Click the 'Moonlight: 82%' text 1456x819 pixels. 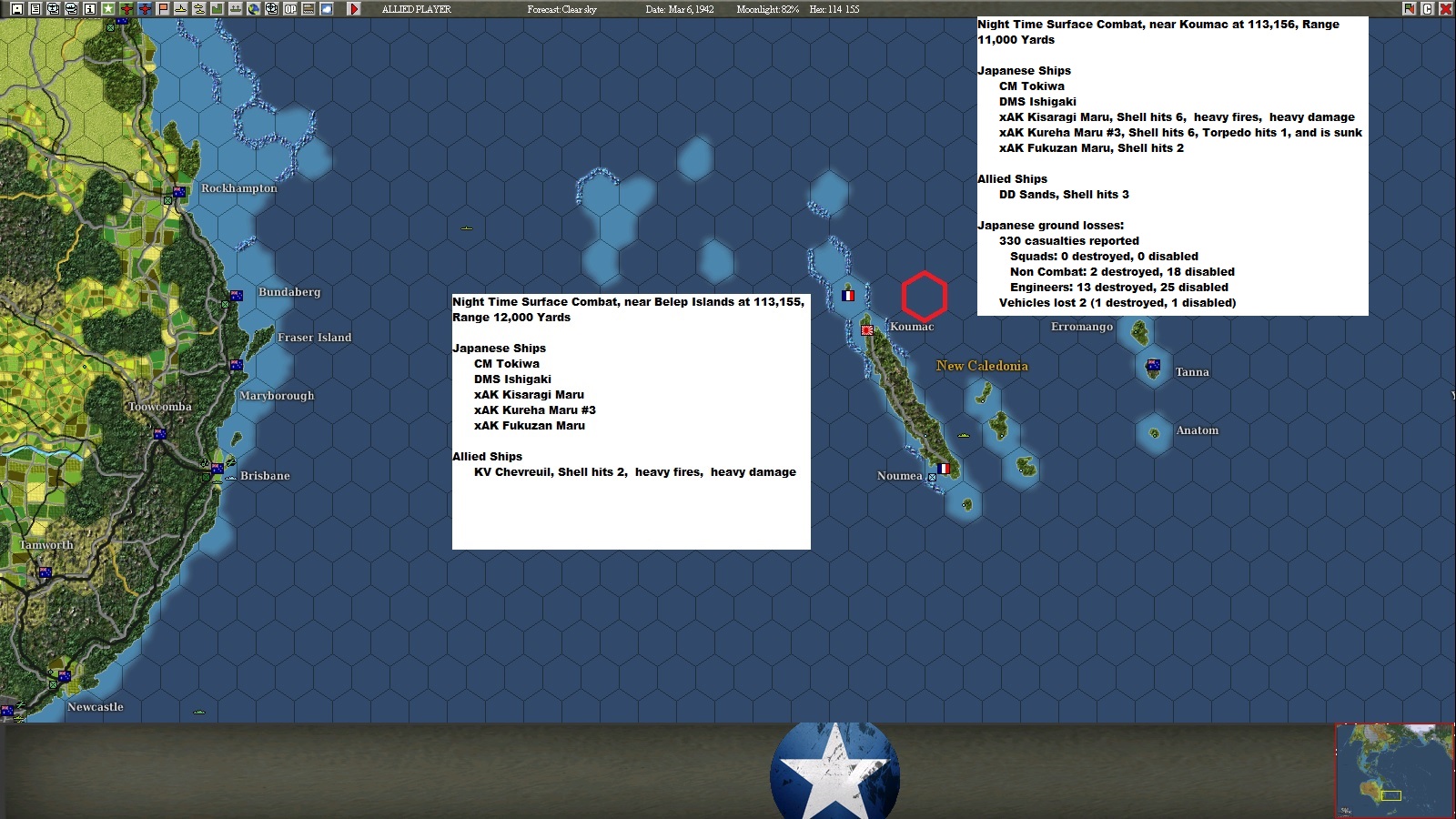(x=768, y=9)
